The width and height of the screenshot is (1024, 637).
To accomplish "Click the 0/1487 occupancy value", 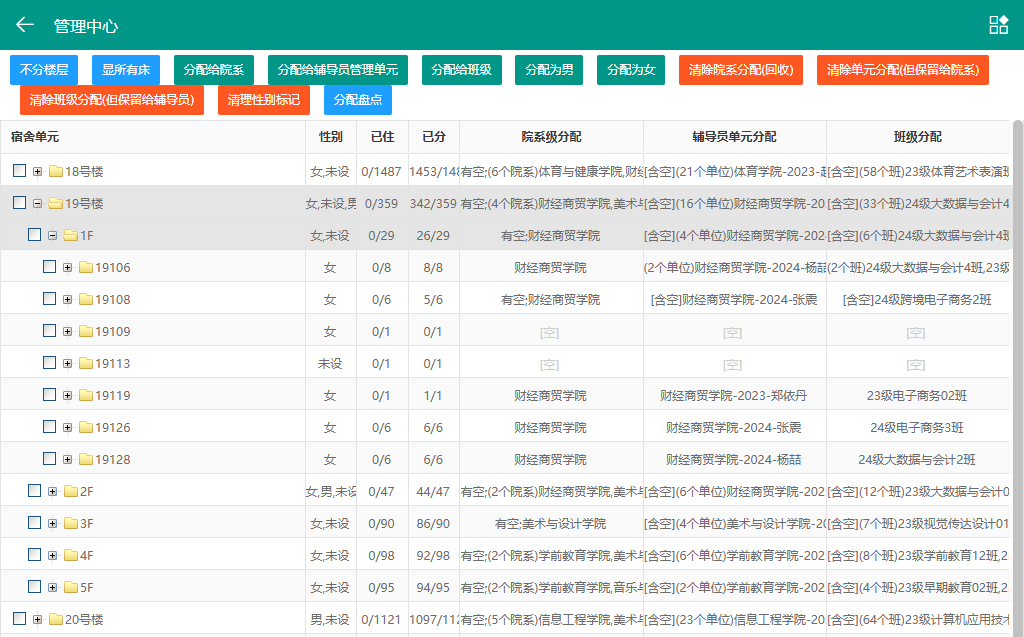I will point(381,171).
